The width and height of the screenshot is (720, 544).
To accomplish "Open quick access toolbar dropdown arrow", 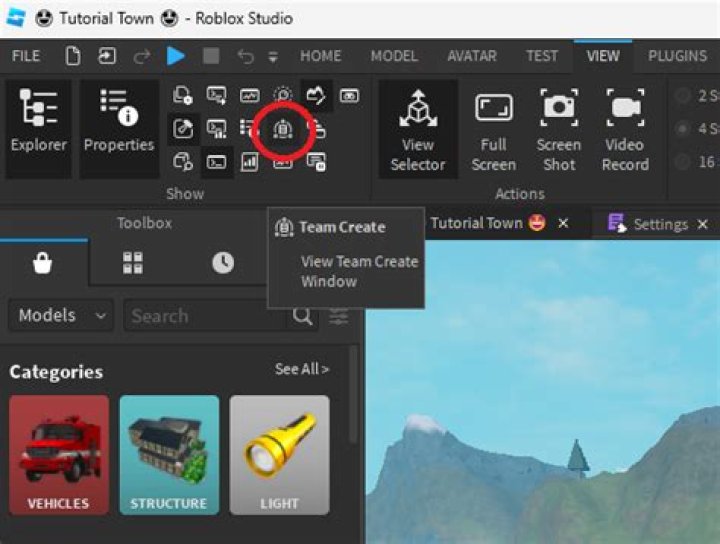I will coord(273,57).
